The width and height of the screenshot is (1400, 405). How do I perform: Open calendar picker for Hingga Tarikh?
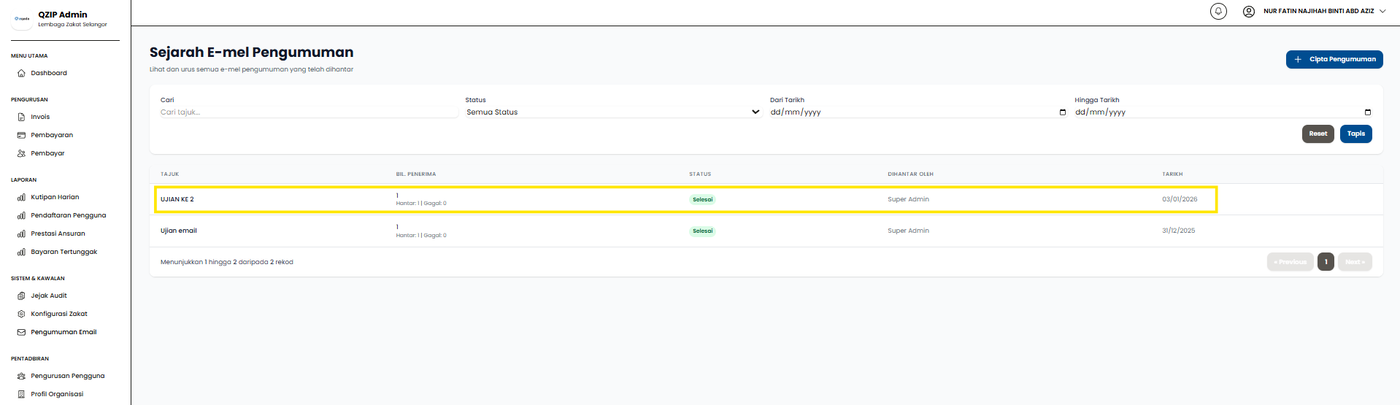coord(1367,112)
